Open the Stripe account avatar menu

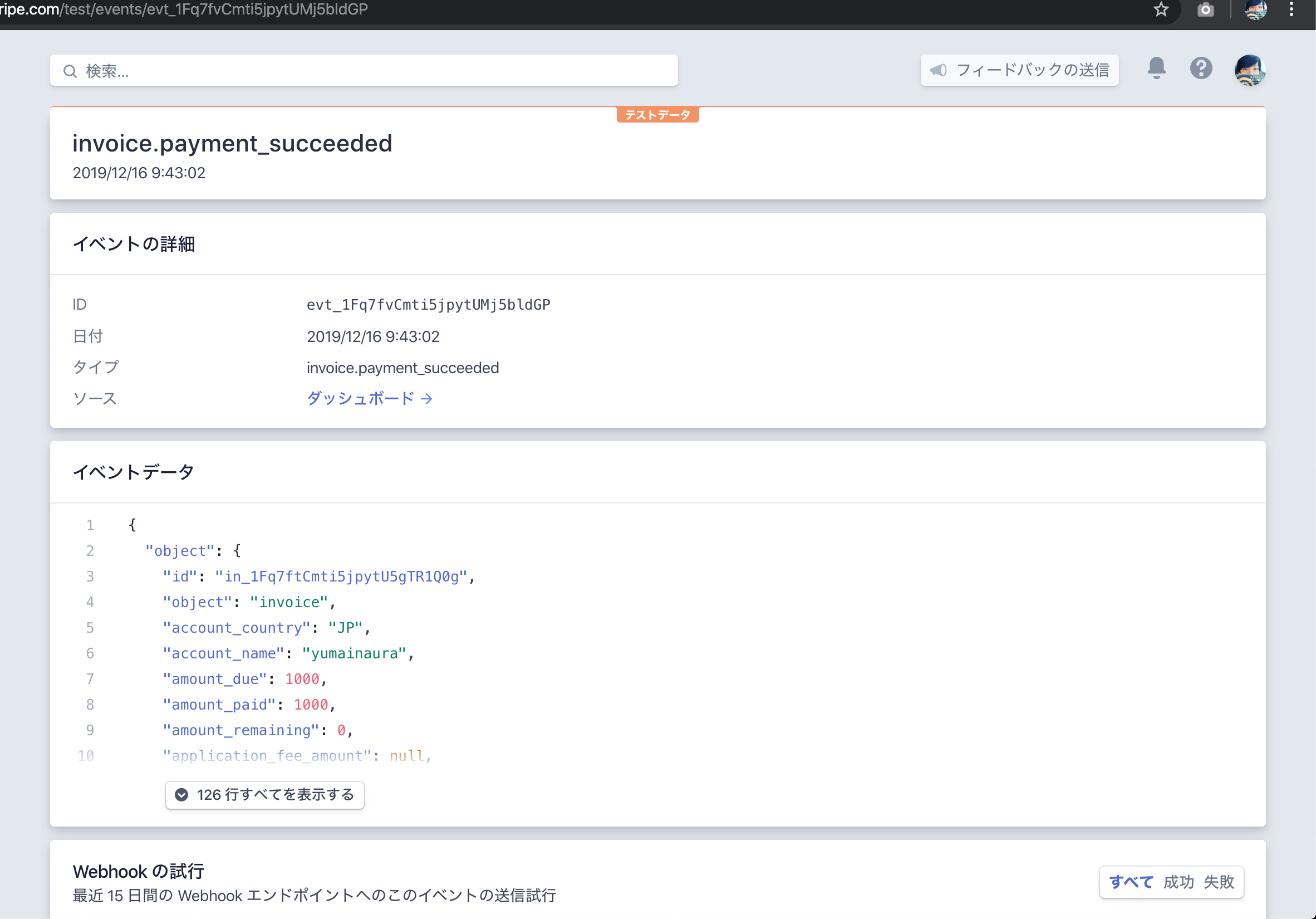(x=1250, y=70)
